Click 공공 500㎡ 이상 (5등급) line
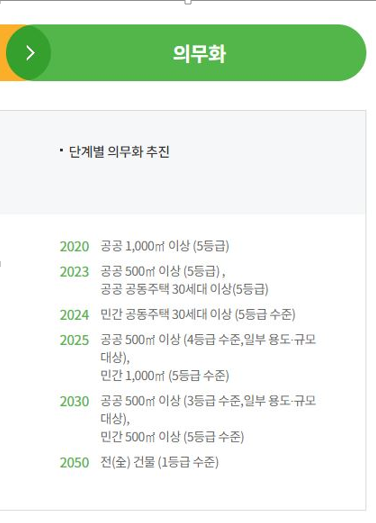Viewport: 376px width, 523px height. tap(163, 271)
